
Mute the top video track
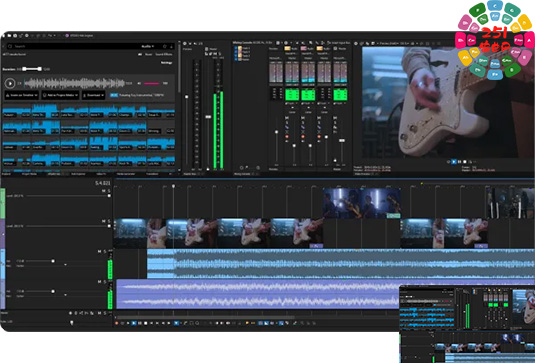pos(104,191)
